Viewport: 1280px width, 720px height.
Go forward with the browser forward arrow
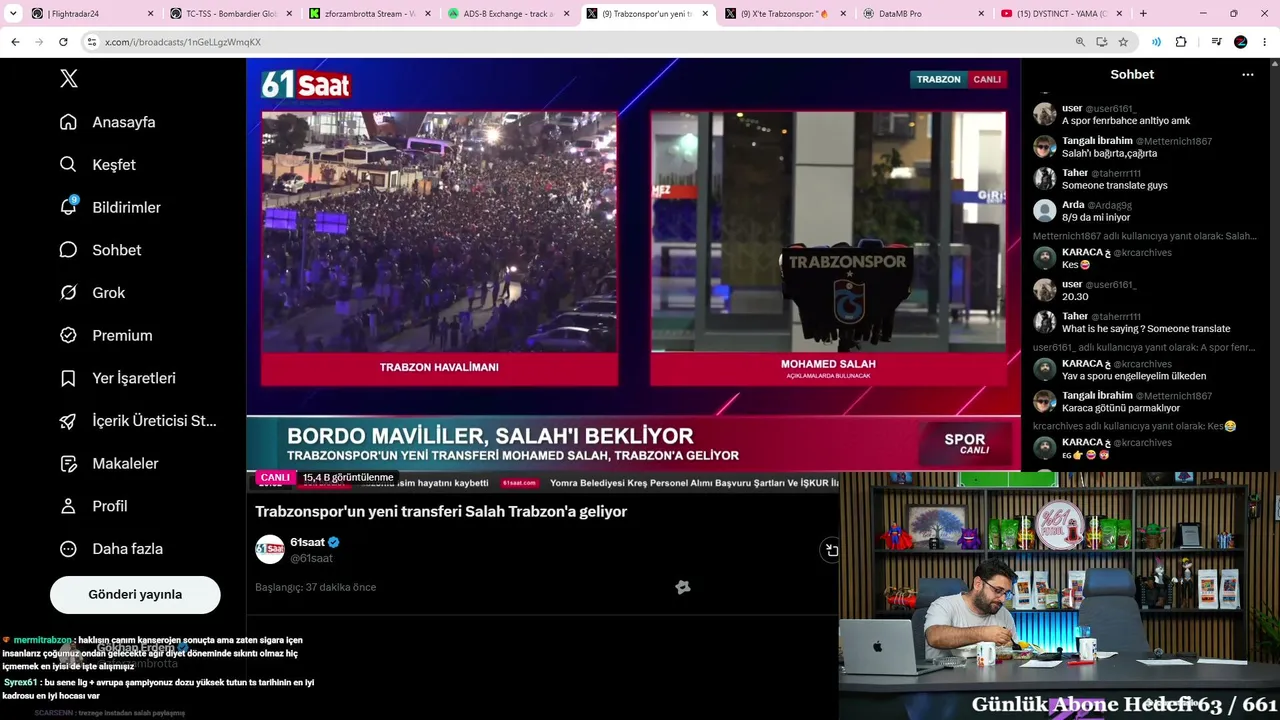point(39,42)
